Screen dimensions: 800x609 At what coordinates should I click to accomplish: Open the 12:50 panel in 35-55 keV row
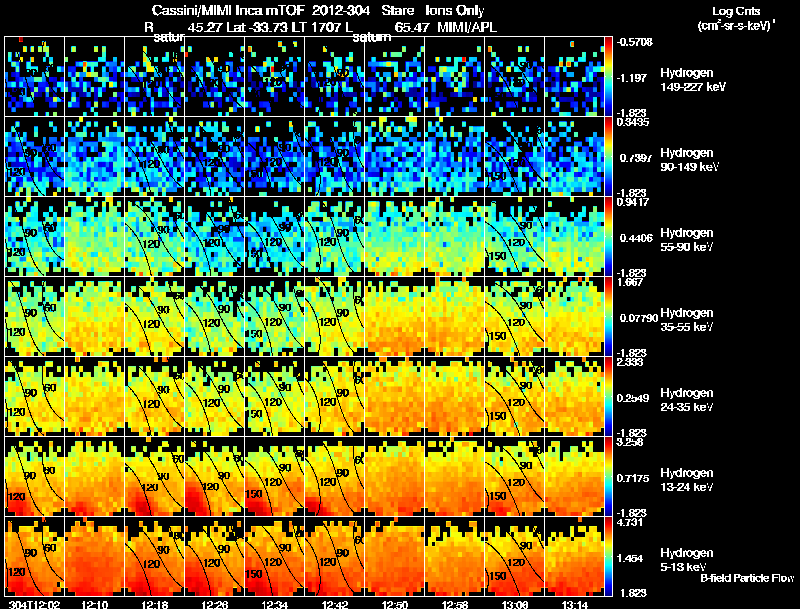click(x=395, y=317)
